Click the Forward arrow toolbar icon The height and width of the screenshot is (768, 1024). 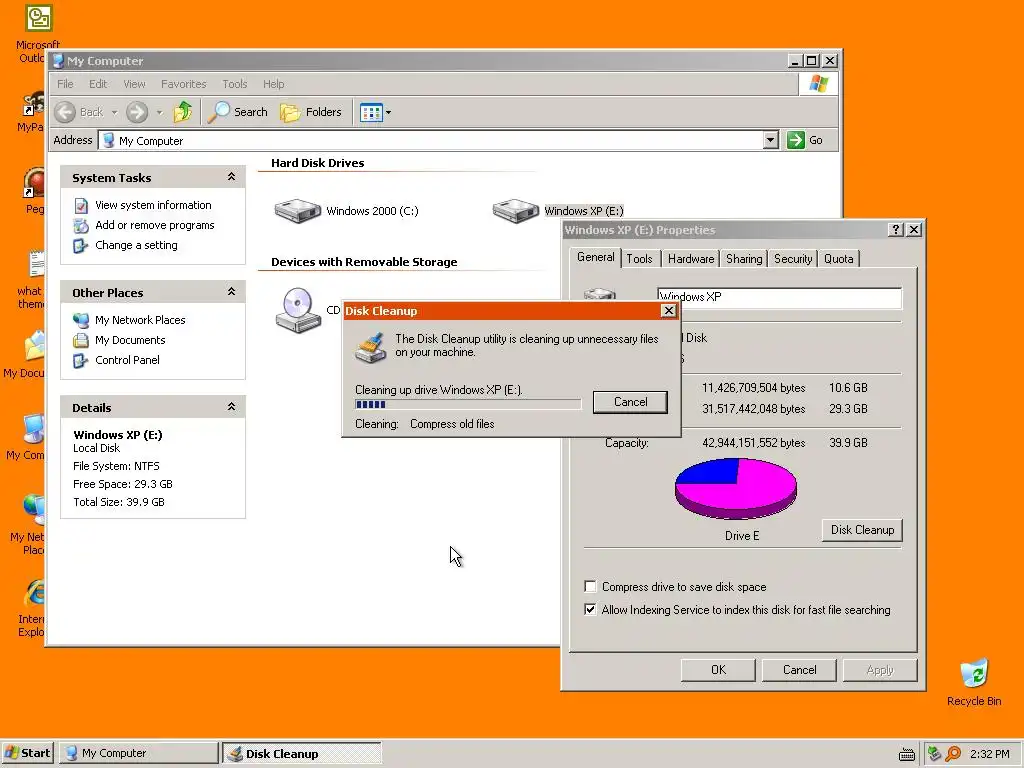tap(137, 112)
